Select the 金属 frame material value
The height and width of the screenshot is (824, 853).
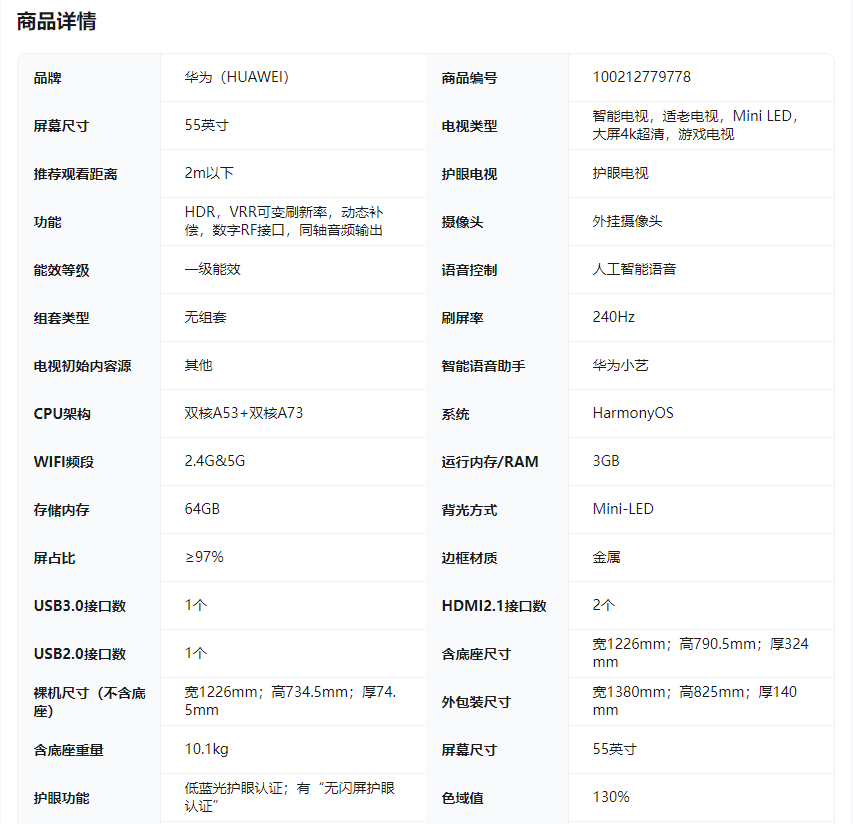tap(606, 557)
